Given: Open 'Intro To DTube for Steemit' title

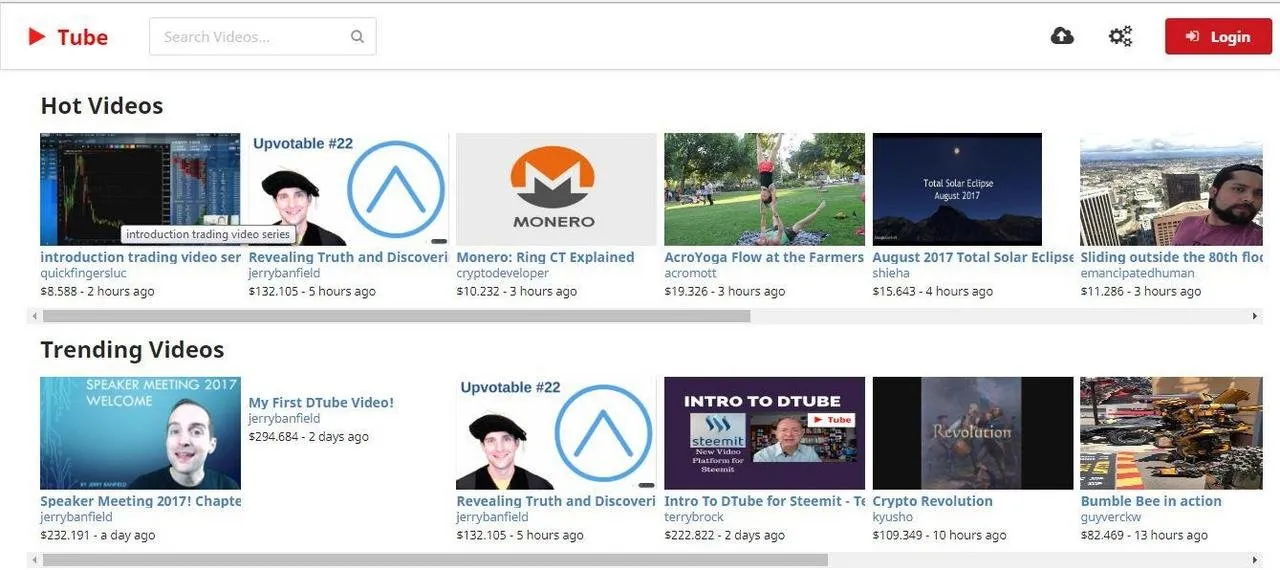Looking at the screenshot, I should pos(764,501).
